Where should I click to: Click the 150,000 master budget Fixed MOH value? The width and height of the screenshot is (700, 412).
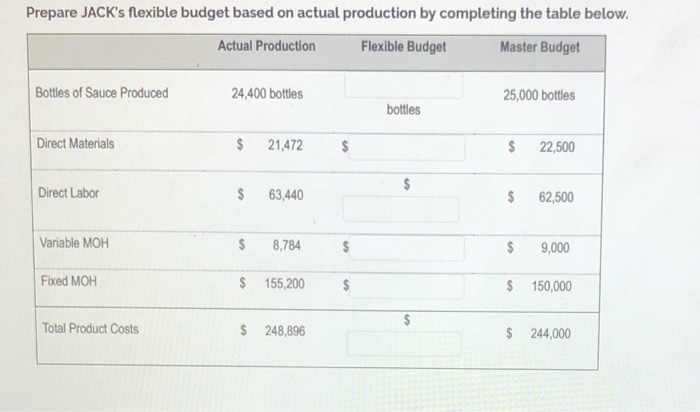(551, 287)
